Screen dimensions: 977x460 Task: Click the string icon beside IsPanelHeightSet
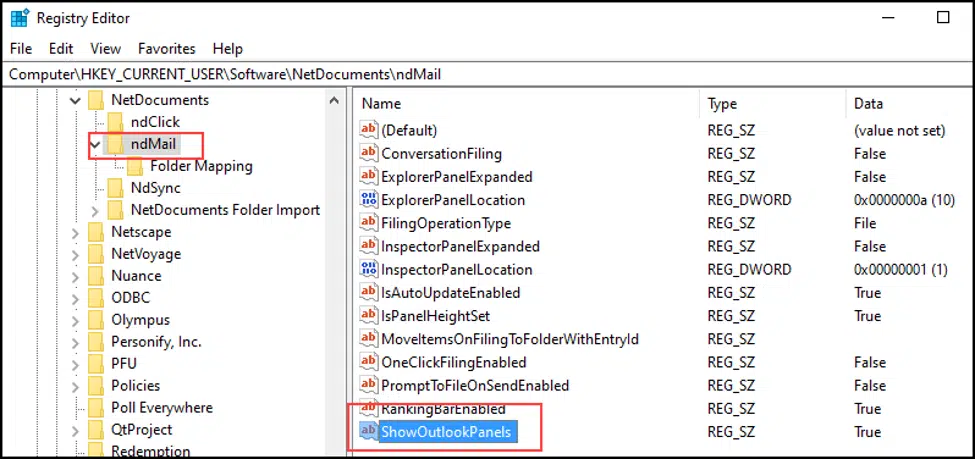click(x=369, y=315)
